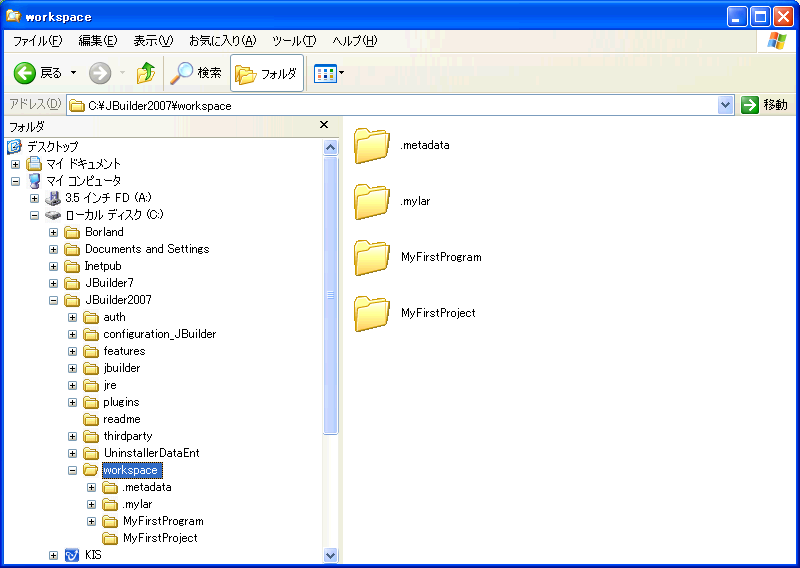Click the folder tree scrollbar down arrow
This screenshot has width=800, height=568.
click(331, 555)
